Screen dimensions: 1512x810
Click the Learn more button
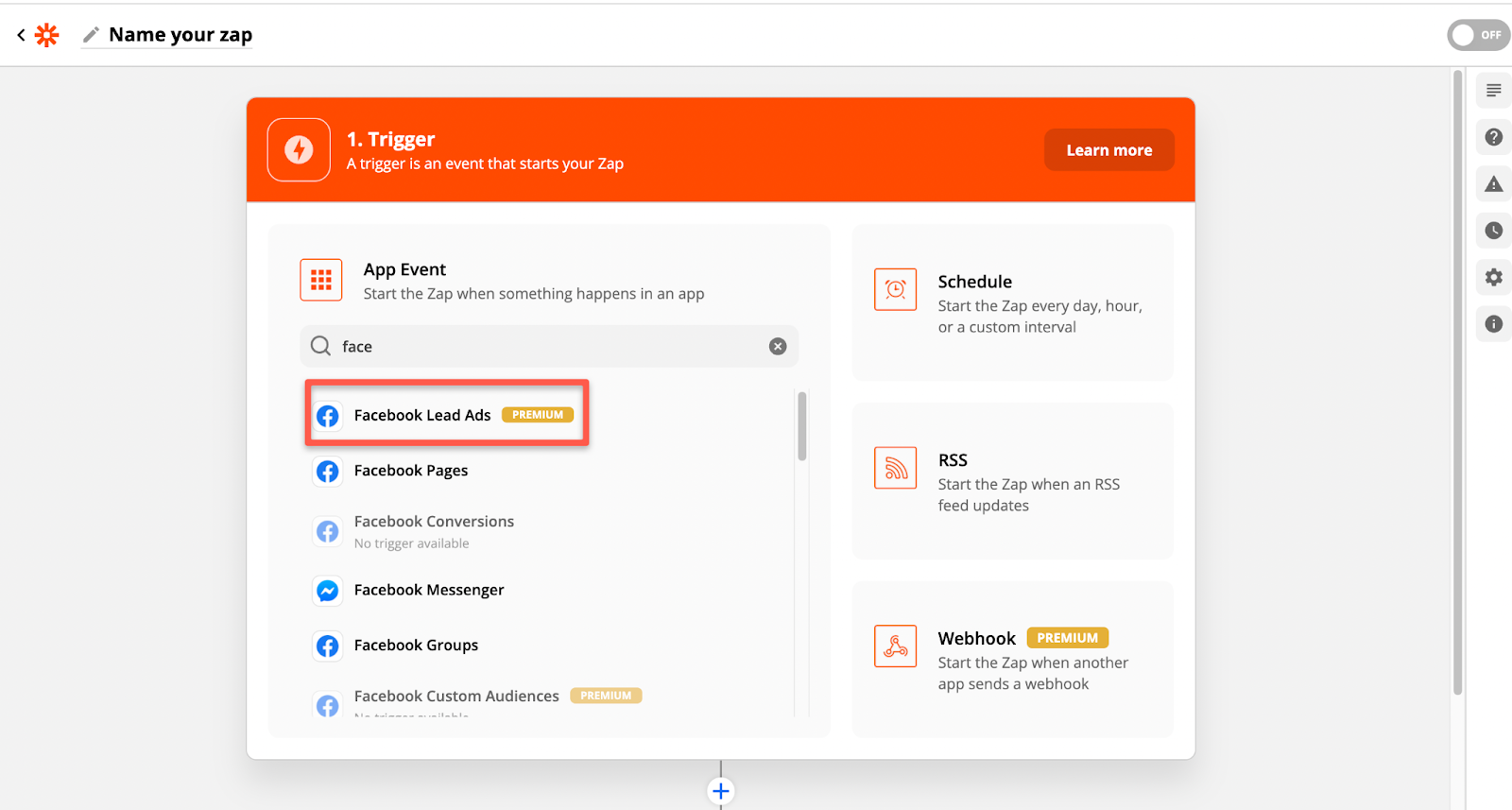pyautogui.click(x=1109, y=150)
